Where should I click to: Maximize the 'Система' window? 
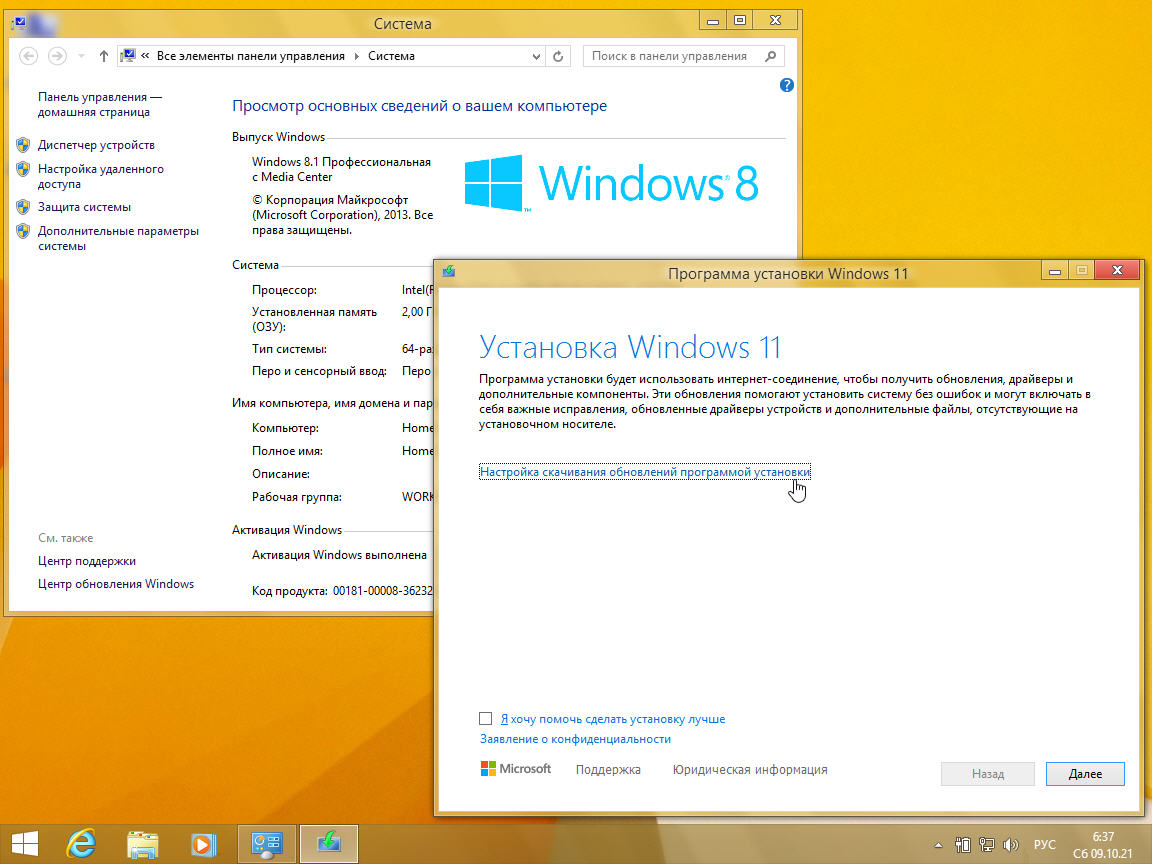[740, 21]
